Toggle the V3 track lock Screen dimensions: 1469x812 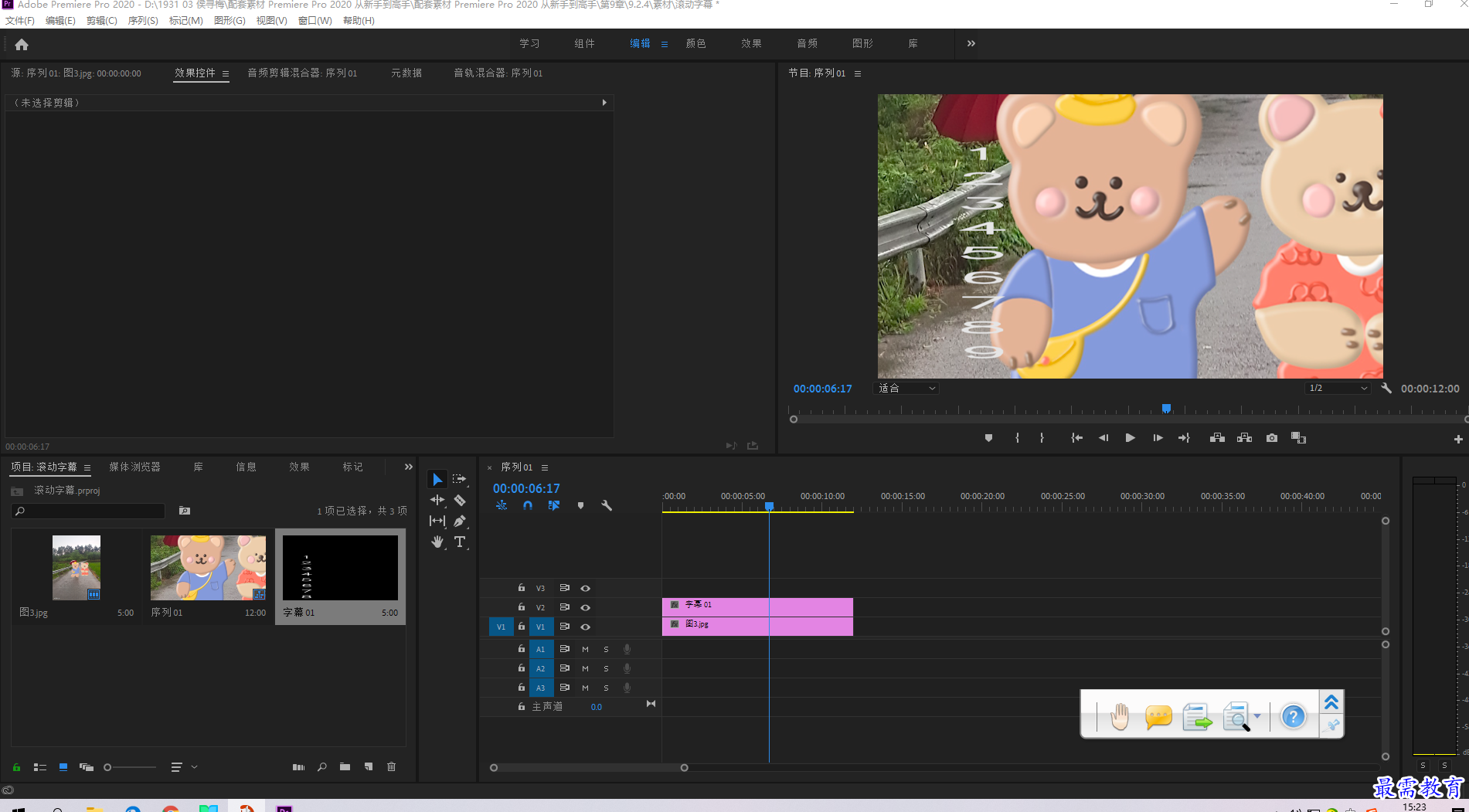click(522, 588)
